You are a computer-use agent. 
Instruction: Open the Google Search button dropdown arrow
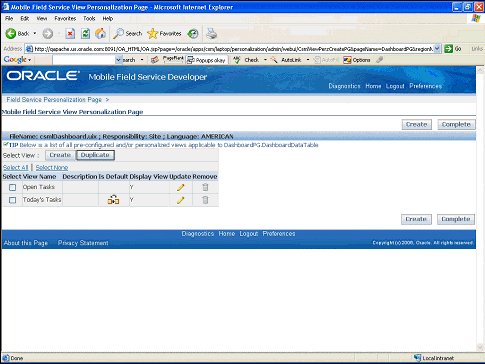pos(142,60)
